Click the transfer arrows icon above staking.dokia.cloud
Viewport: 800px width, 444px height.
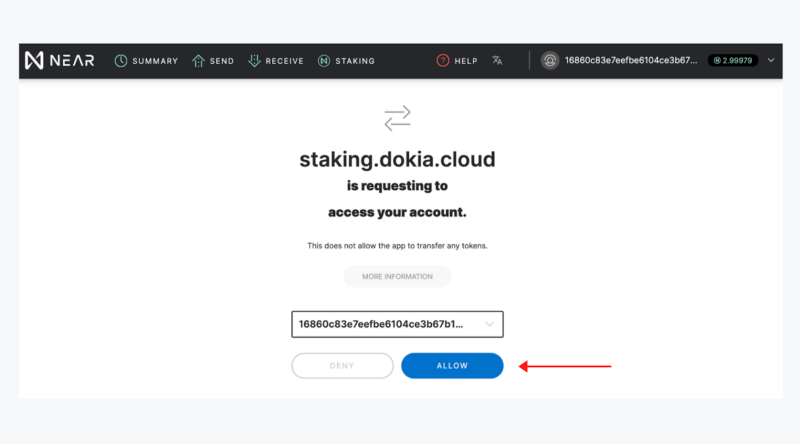397,118
